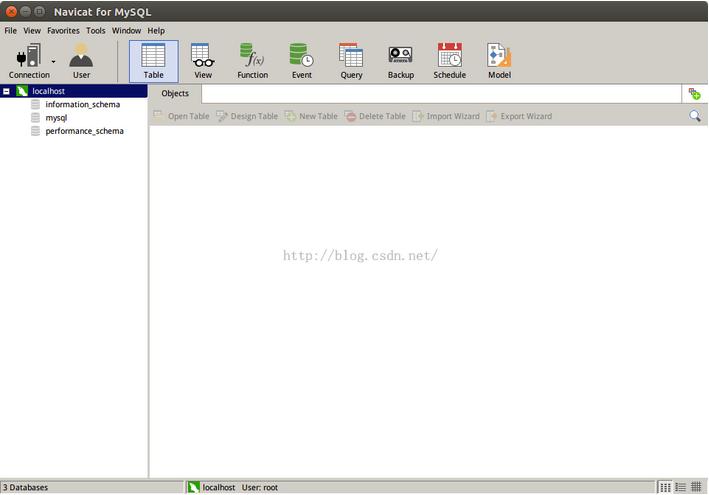Image resolution: width=709 pixels, height=495 pixels.
Task: Switch to the Objects tab
Action: [175, 94]
